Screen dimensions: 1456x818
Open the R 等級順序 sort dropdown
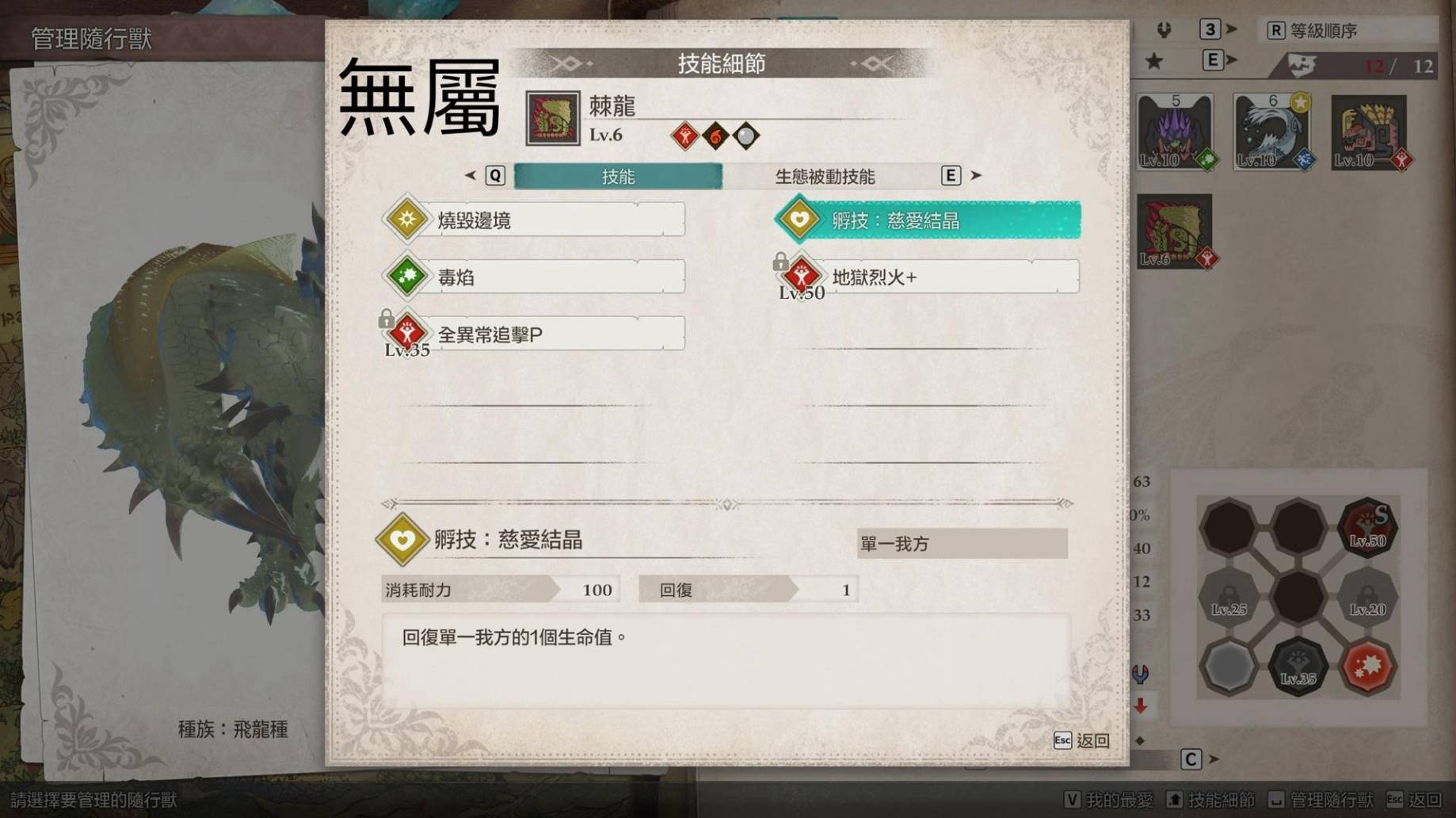[x=1348, y=30]
